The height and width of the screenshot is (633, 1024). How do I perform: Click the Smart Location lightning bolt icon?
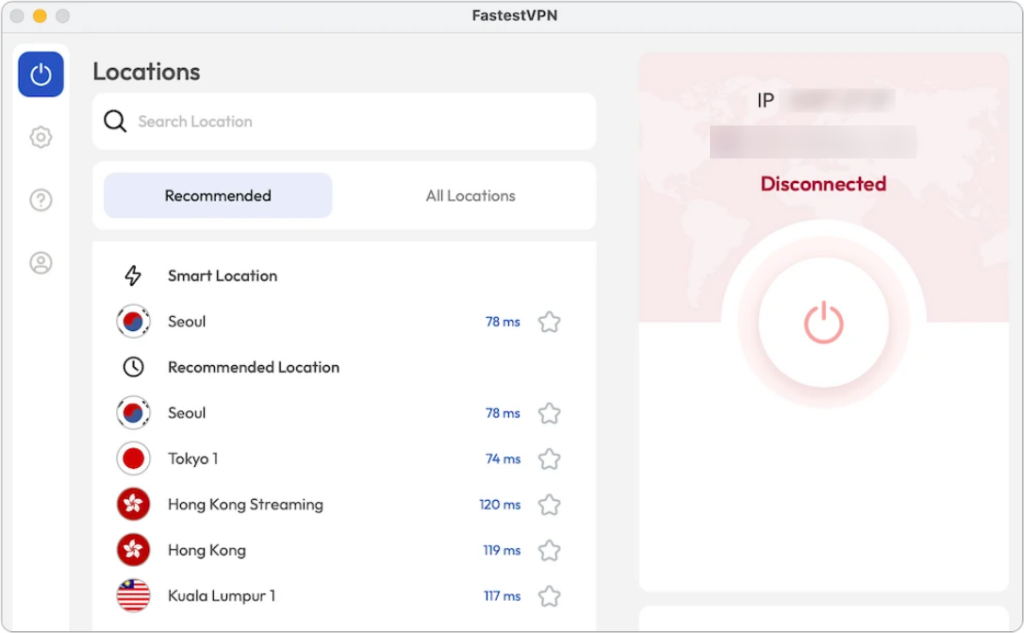pyautogui.click(x=133, y=276)
